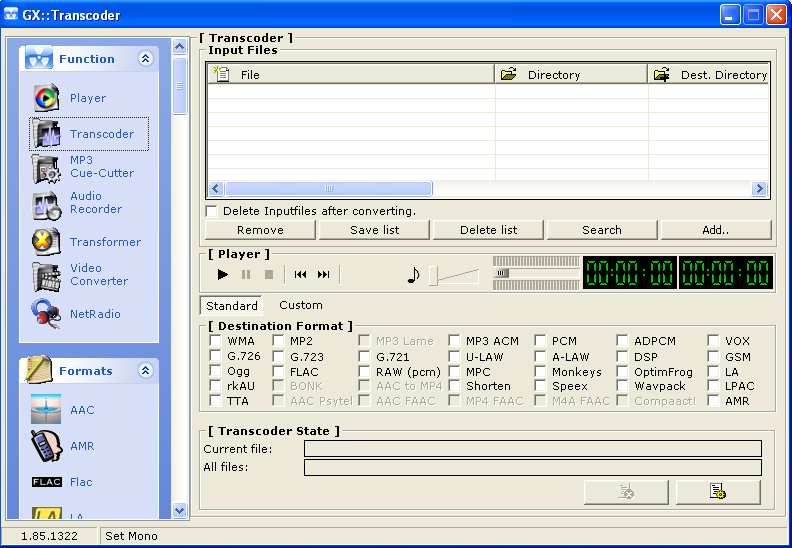Check the FLAC destination format
This screenshot has width=792, height=548.
pyautogui.click(x=279, y=372)
